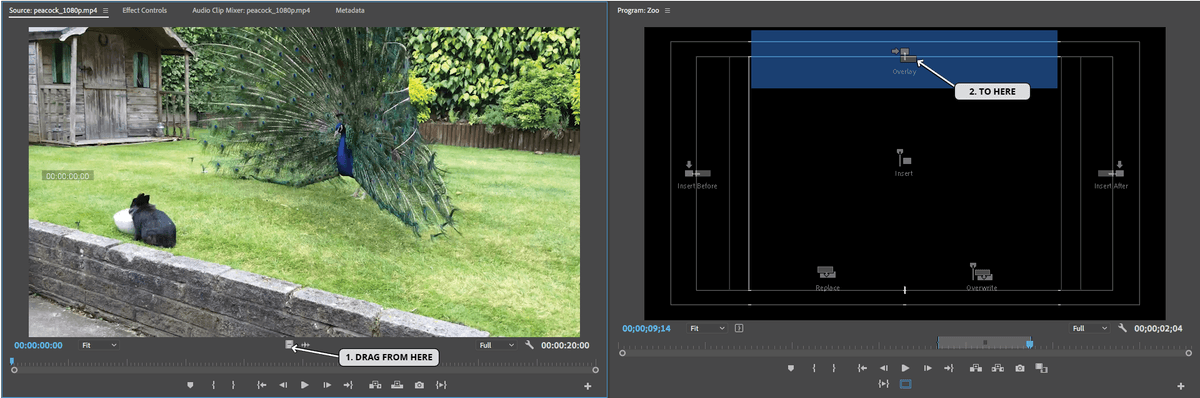Switch to the Audio Clip Mixer tab

[x=251, y=10]
